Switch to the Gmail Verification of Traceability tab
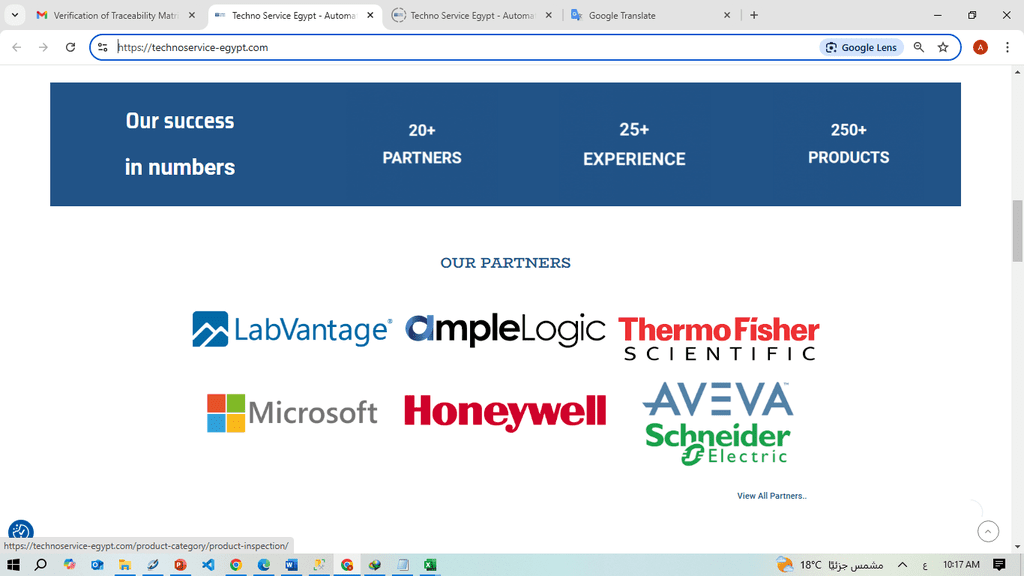Viewport: 1024px width, 576px height. [116, 15]
